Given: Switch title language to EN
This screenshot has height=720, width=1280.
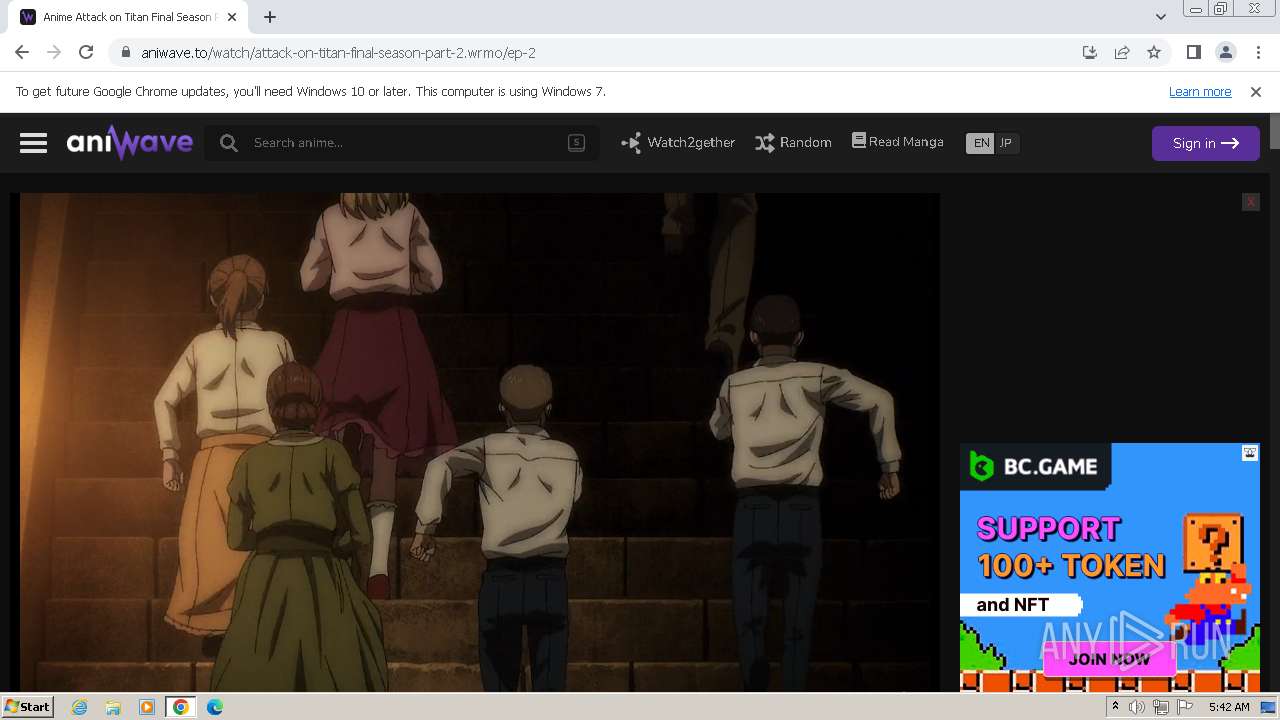Looking at the screenshot, I should (981, 143).
